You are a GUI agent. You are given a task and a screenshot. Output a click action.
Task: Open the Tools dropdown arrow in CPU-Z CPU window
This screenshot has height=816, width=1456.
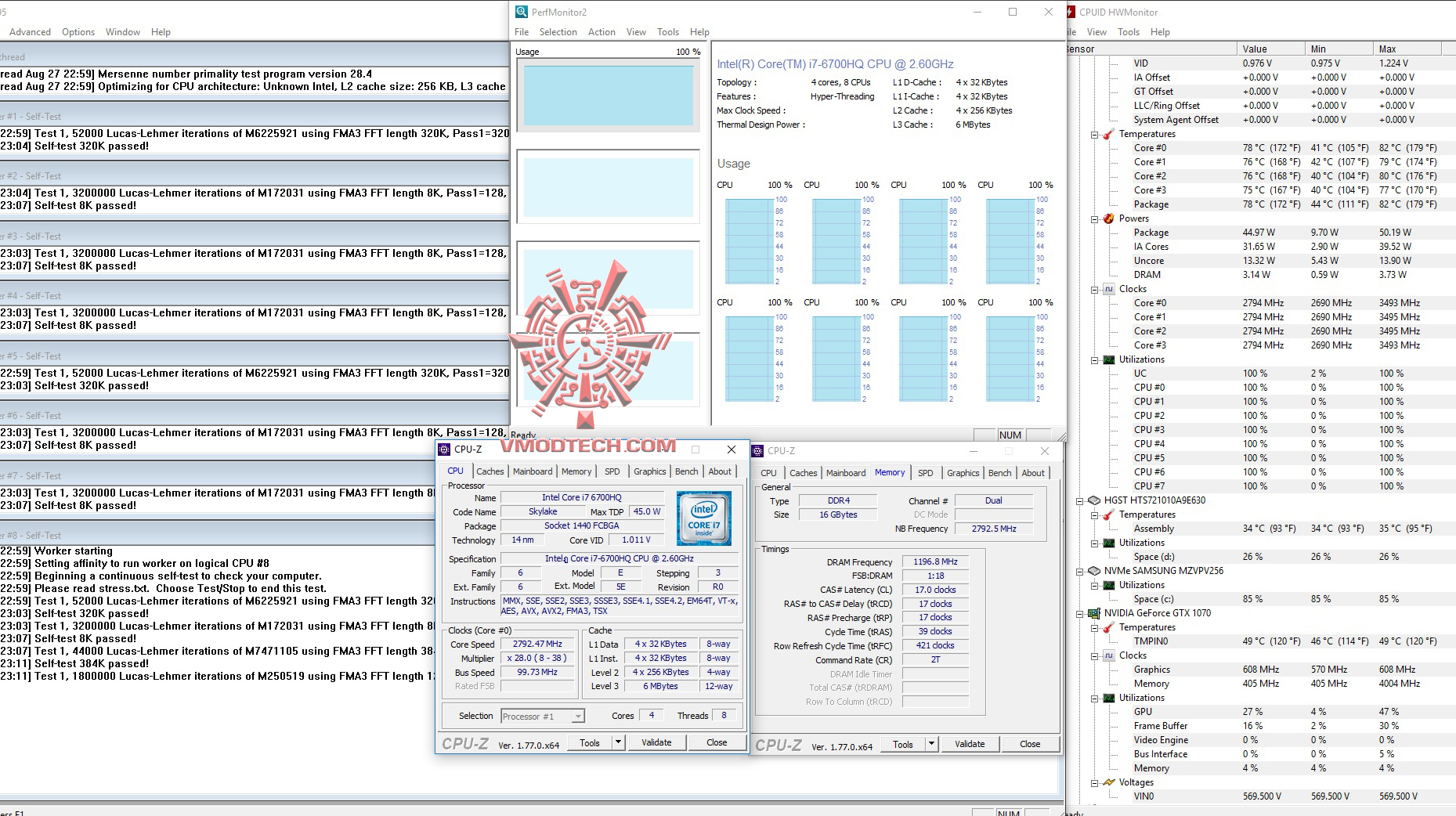pos(618,742)
